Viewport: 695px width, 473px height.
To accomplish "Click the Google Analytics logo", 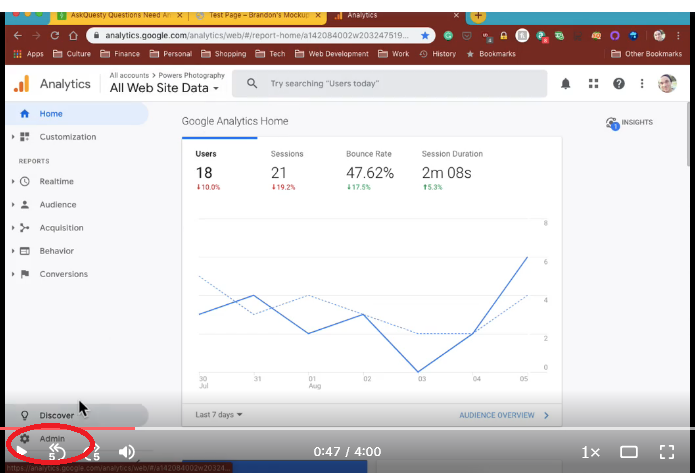I will pos(21,84).
